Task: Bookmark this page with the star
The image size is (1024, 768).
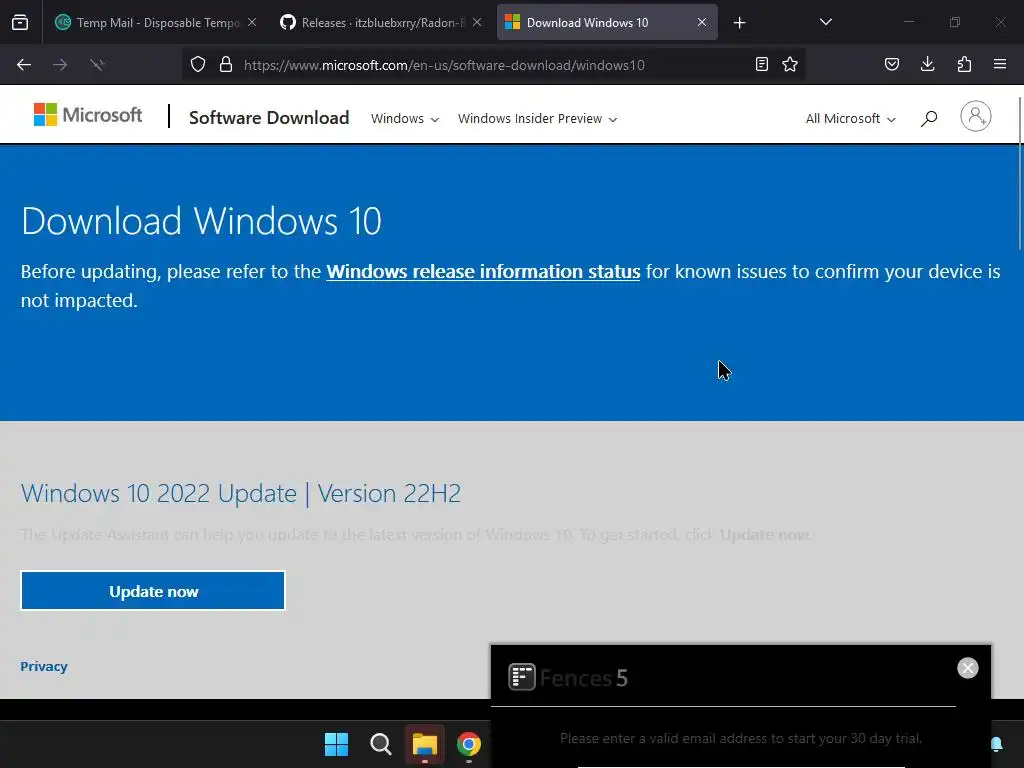Action: [x=790, y=65]
